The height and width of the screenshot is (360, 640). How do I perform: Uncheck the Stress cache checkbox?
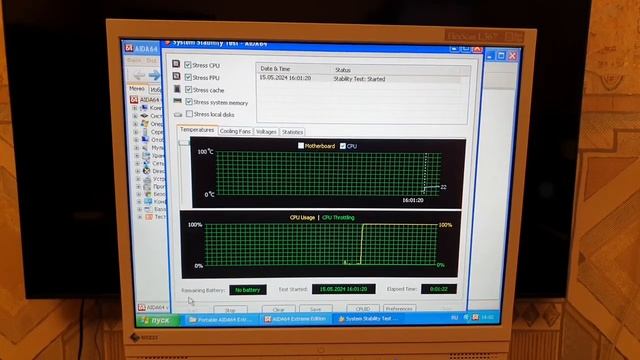(x=189, y=89)
